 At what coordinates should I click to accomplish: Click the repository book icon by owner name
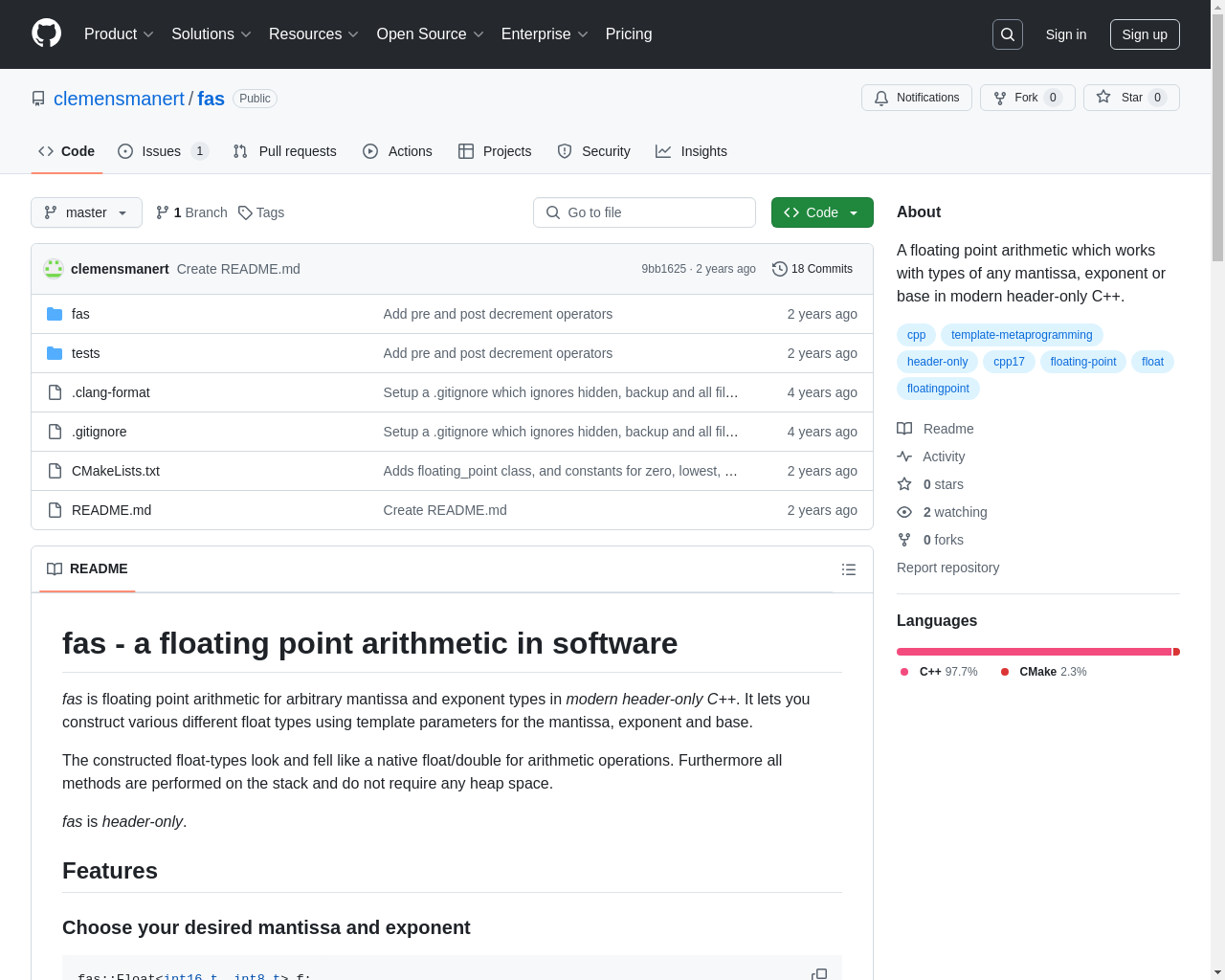(x=38, y=99)
